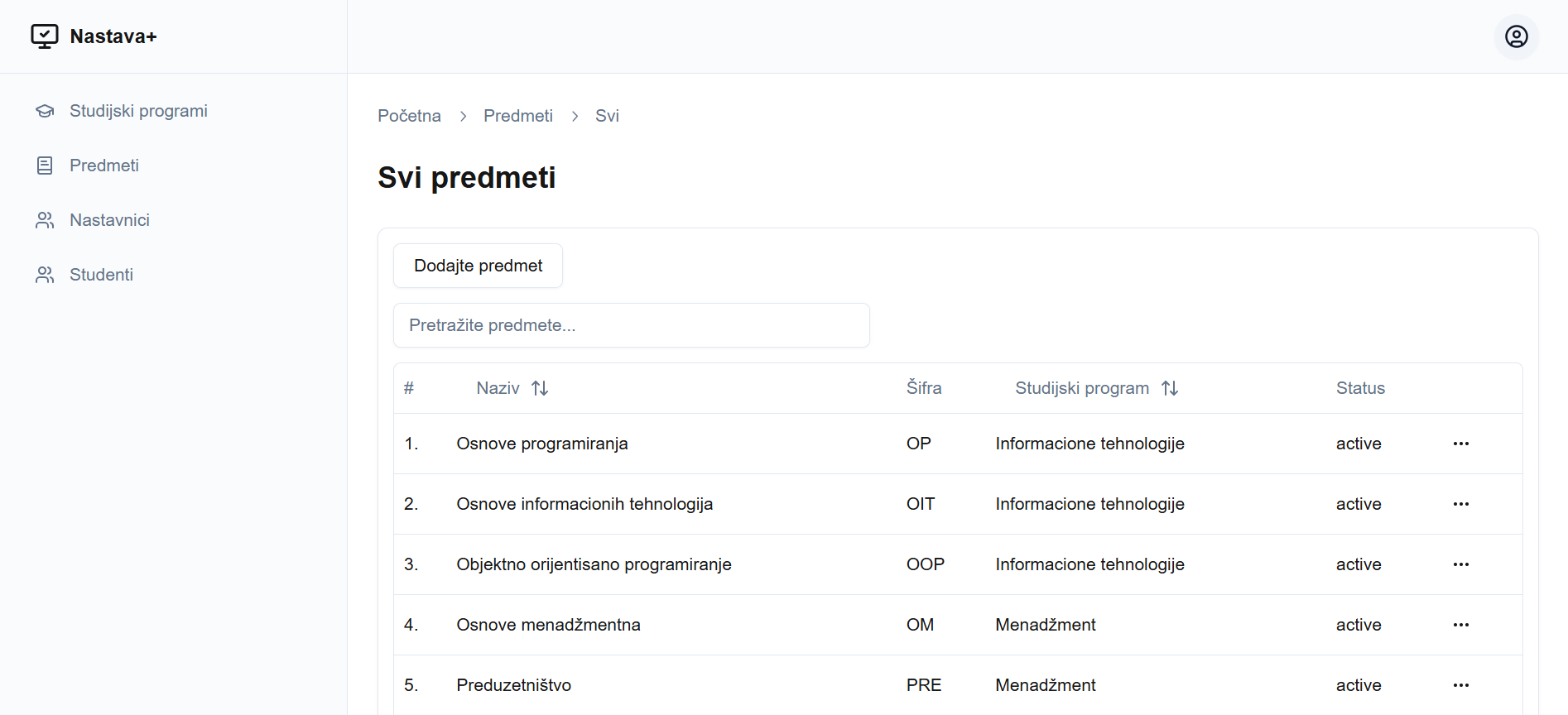Open three-dot menu for Osnove menadžmentna
The width and height of the screenshot is (1568, 715).
[x=1460, y=625]
